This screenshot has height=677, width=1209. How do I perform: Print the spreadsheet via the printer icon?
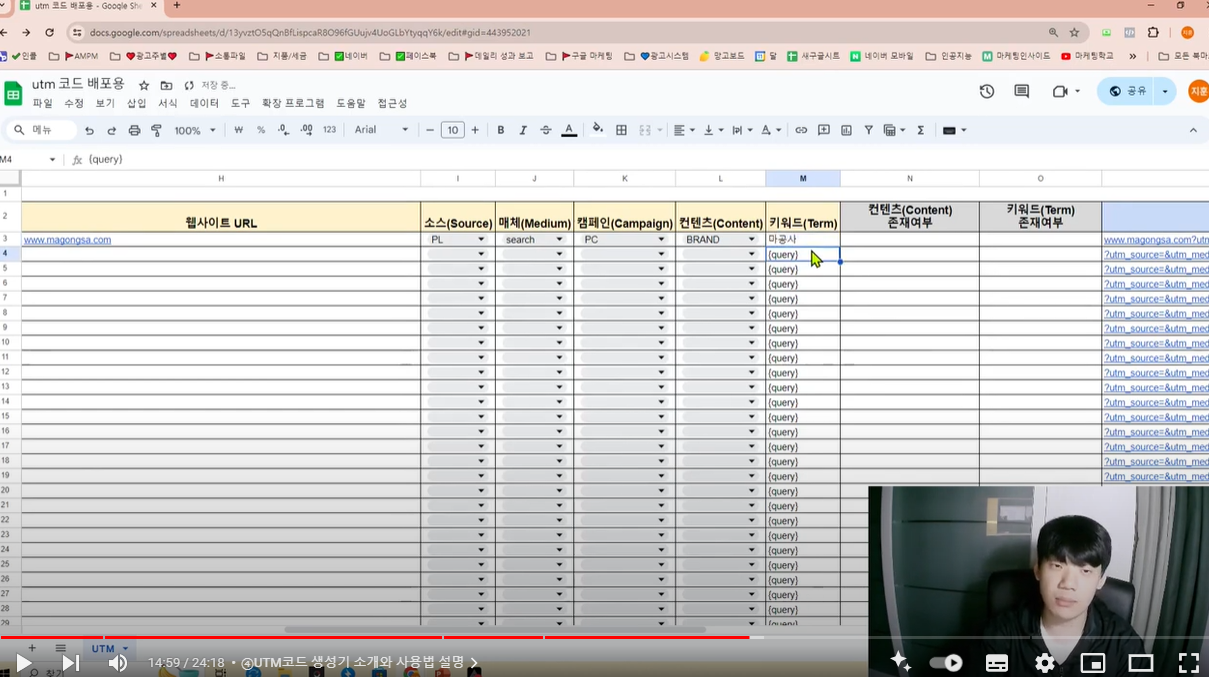pos(134,130)
